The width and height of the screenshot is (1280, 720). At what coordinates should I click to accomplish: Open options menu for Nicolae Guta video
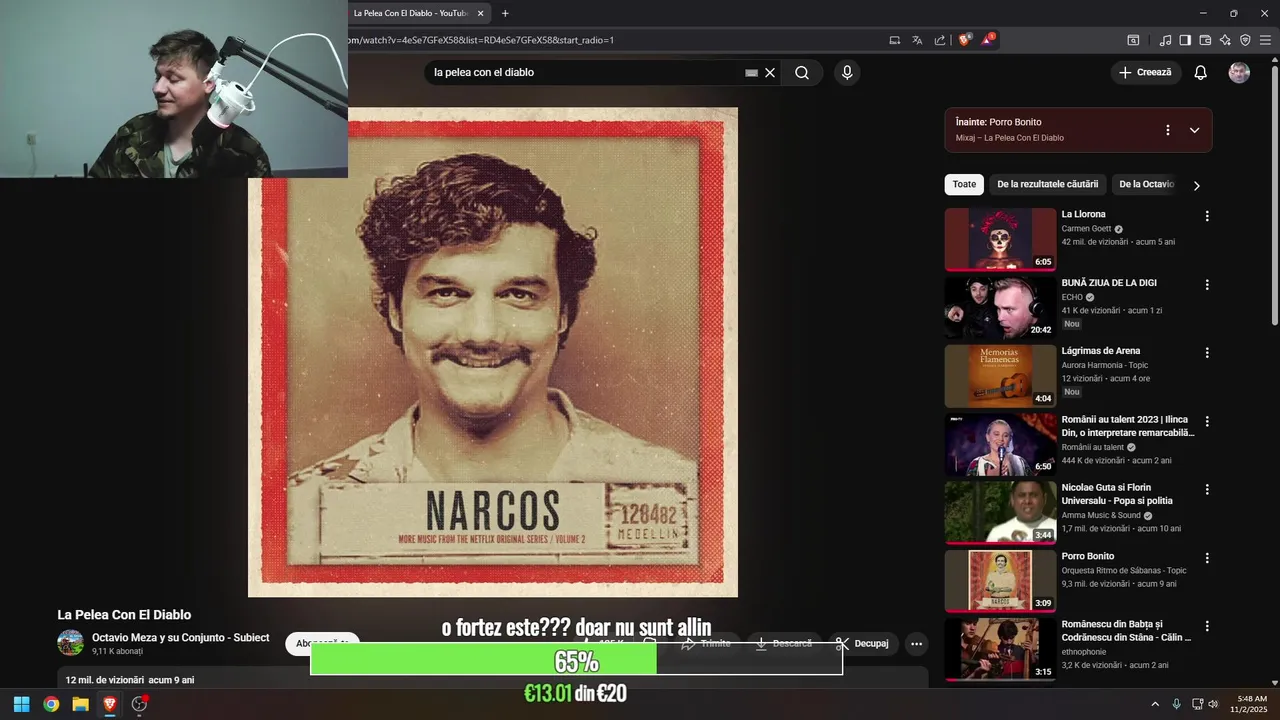click(1207, 490)
